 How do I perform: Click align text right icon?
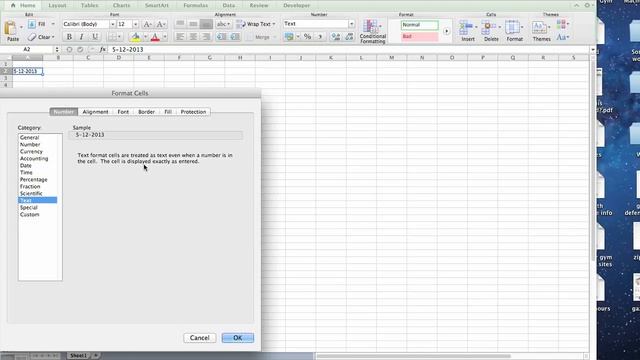206,37
